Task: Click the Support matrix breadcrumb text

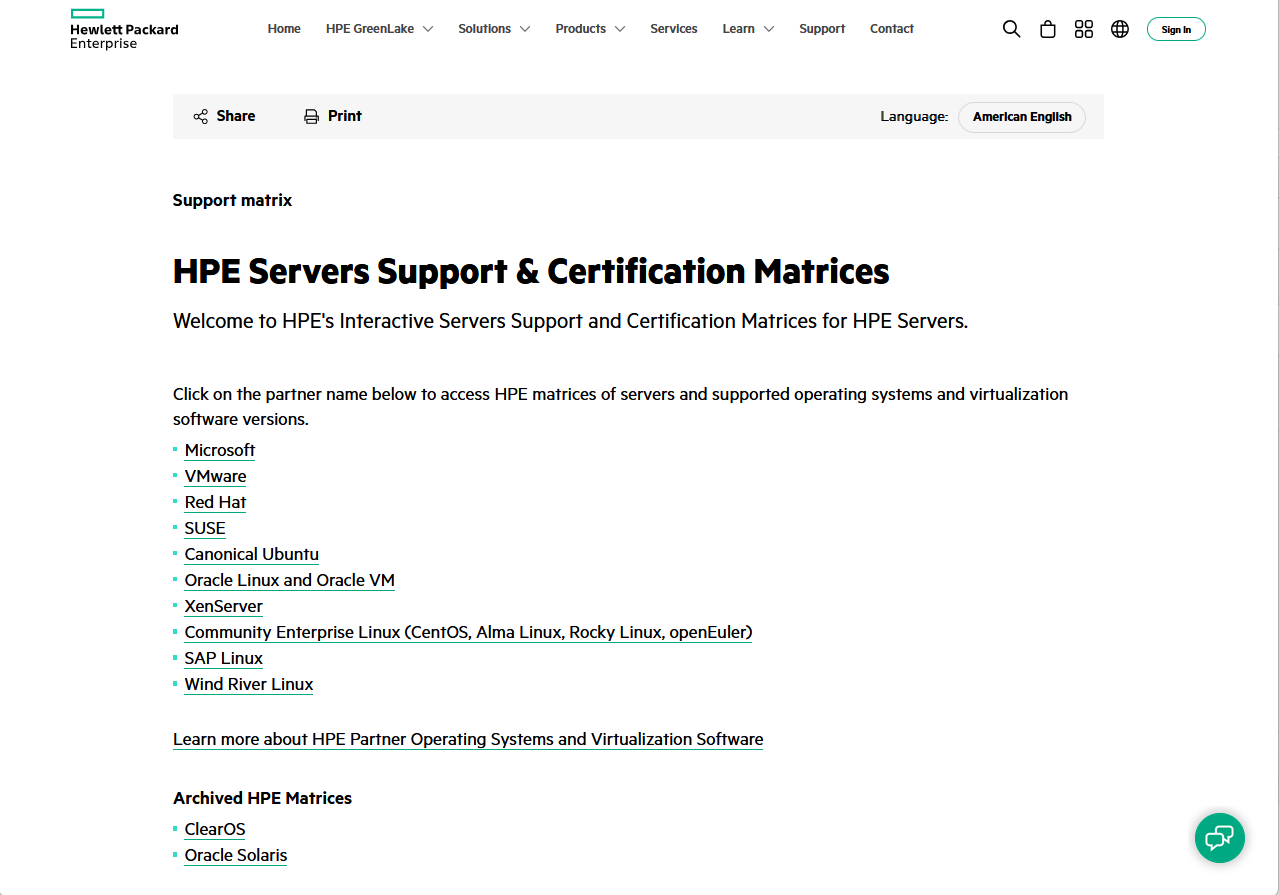Action: [x=232, y=200]
